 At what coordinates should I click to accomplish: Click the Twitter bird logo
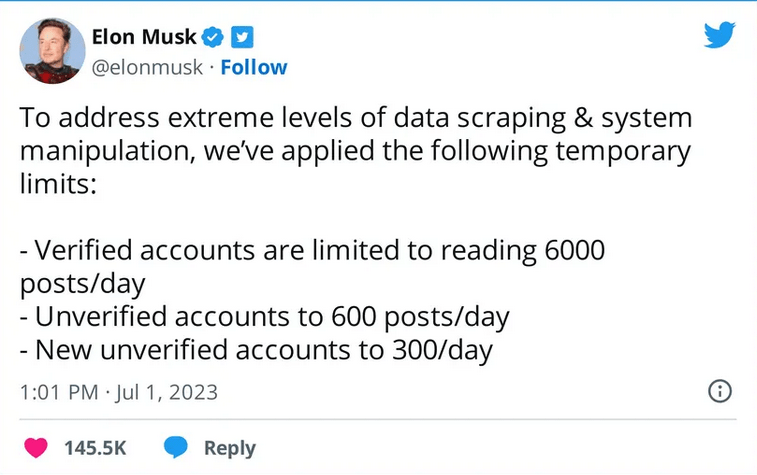pos(719,35)
